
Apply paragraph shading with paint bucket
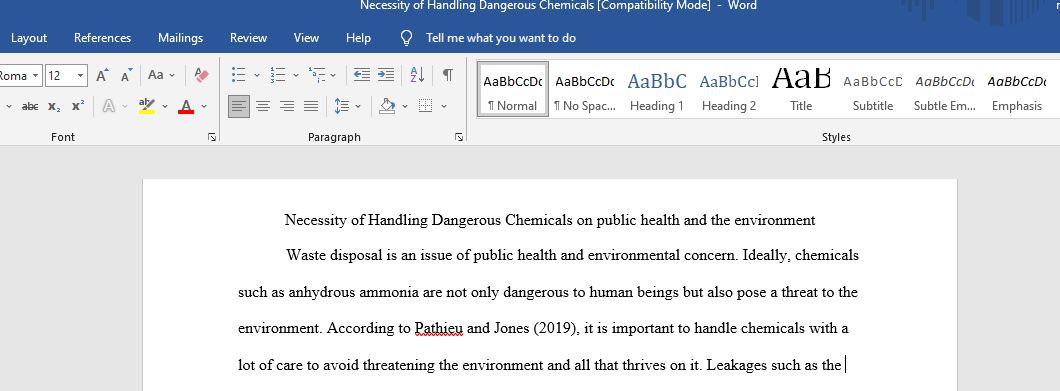click(387, 106)
